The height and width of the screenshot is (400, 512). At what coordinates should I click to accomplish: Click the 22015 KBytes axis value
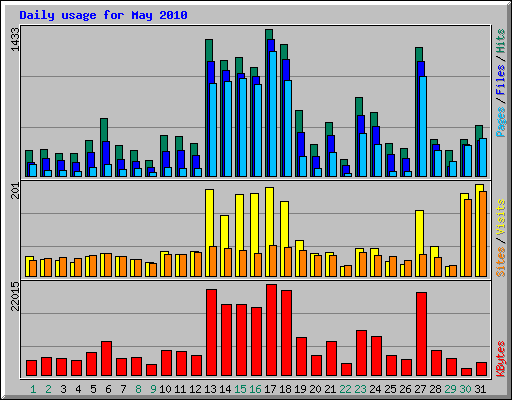point(15,296)
